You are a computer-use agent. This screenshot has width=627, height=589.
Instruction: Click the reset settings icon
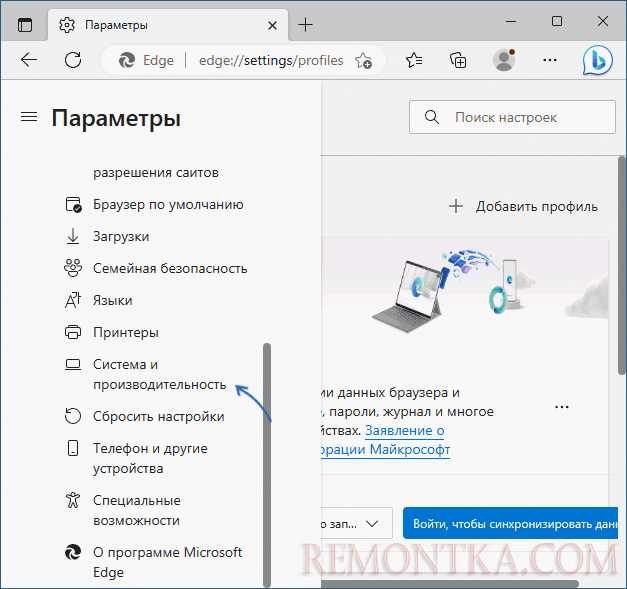(x=73, y=416)
